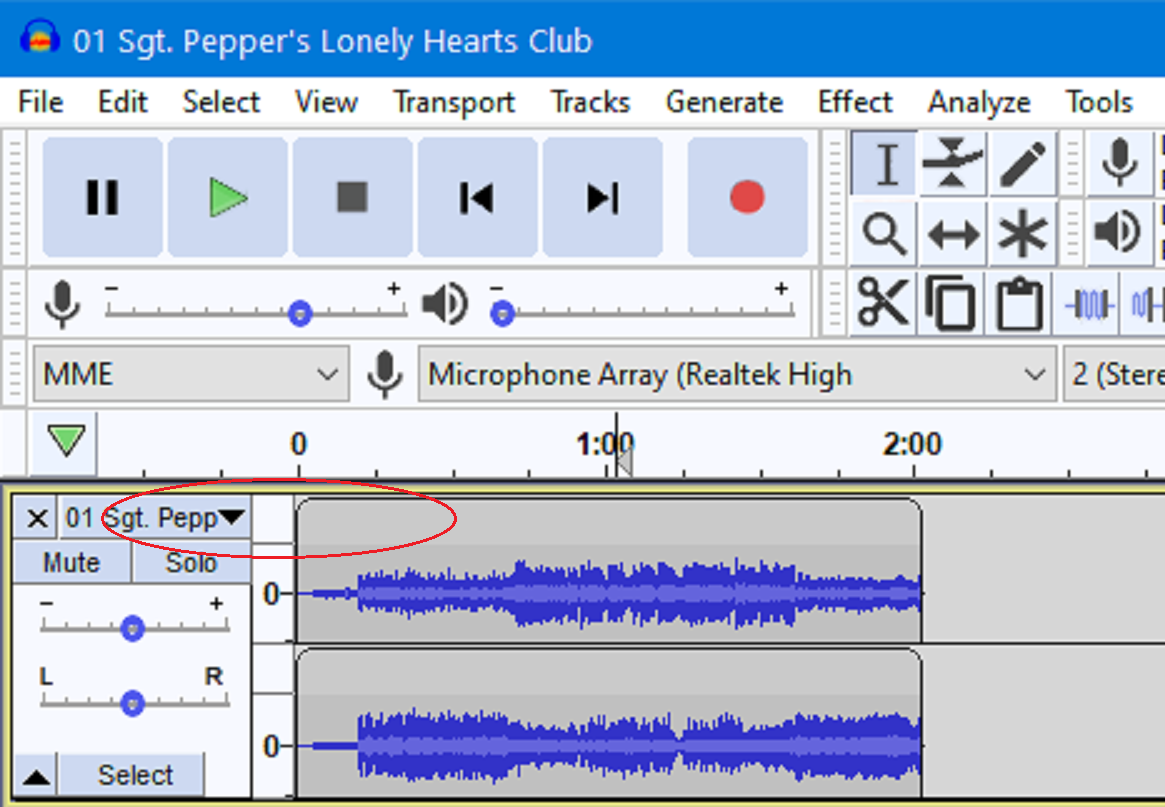Activate the Envelope tool
Screen dimensions: 1165x807
pyautogui.click(x=951, y=163)
